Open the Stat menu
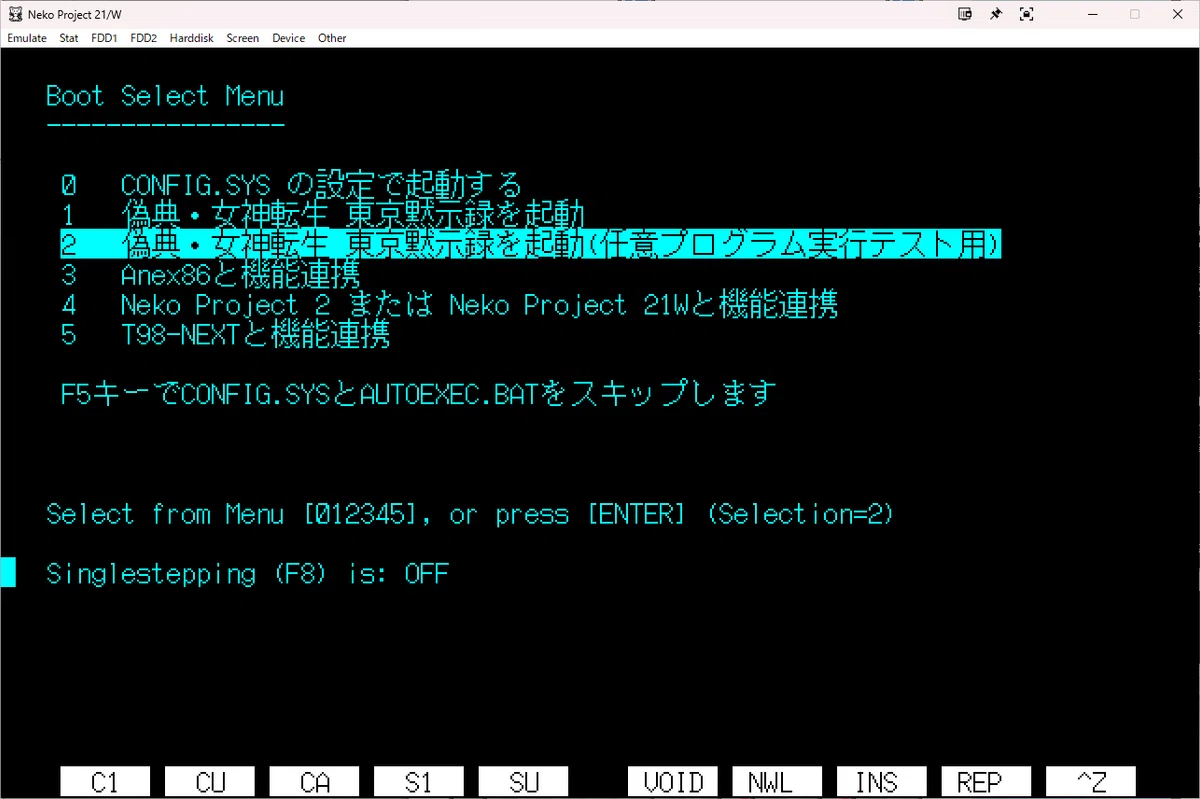Image resolution: width=1200 pixels, height=799 pixels. 68,38
